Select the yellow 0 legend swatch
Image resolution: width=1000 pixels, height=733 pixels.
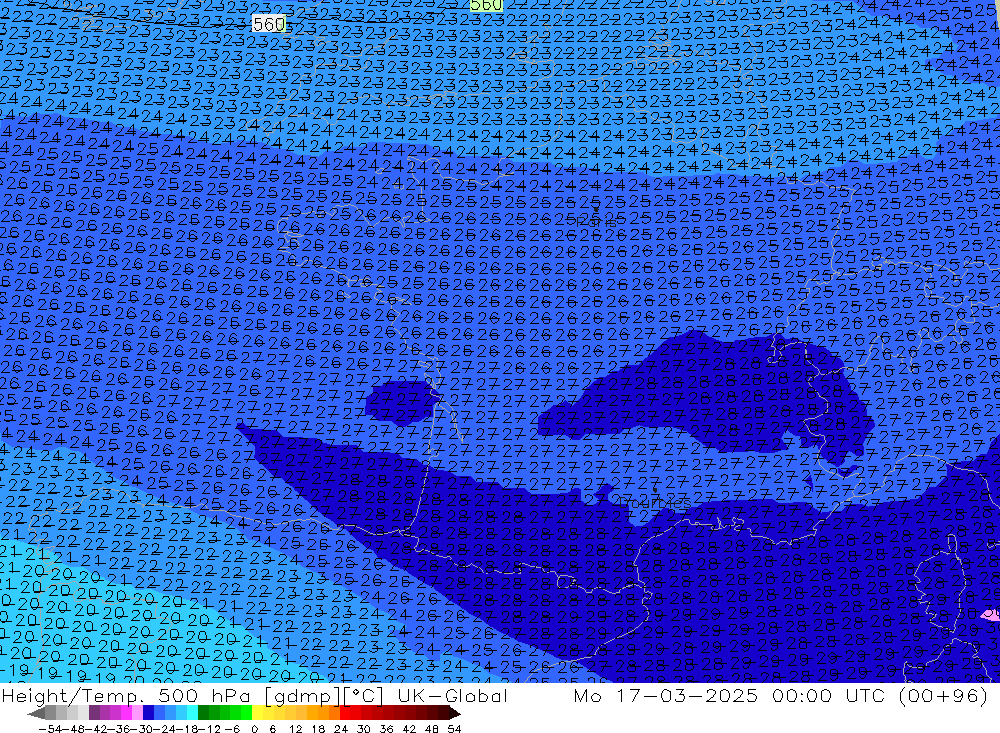pos(257,713)
